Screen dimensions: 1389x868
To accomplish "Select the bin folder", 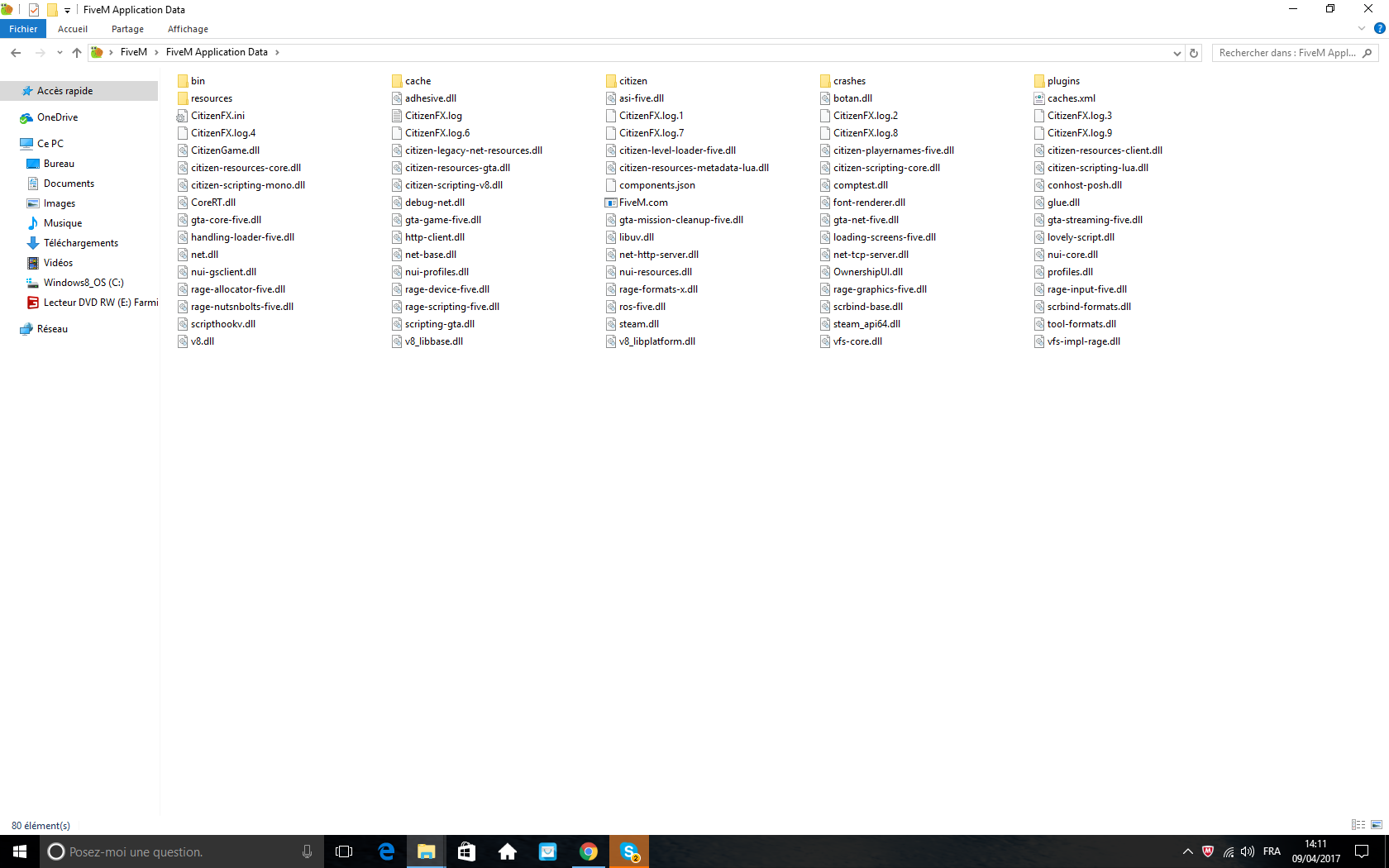I will coord(191,81).
